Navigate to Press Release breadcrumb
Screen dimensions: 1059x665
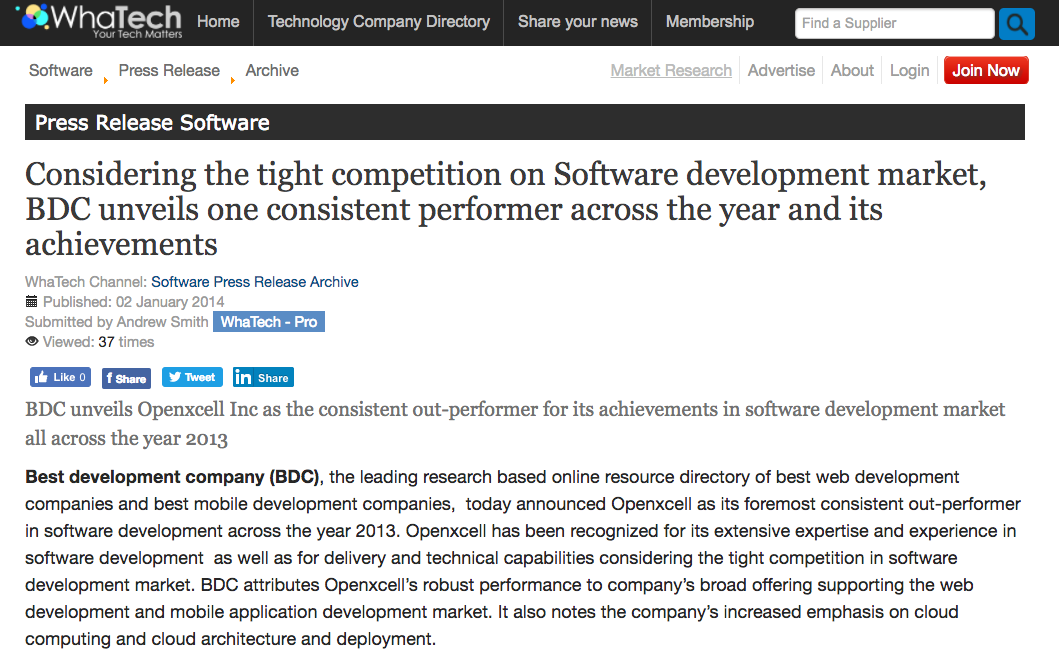tap(169, 70)
